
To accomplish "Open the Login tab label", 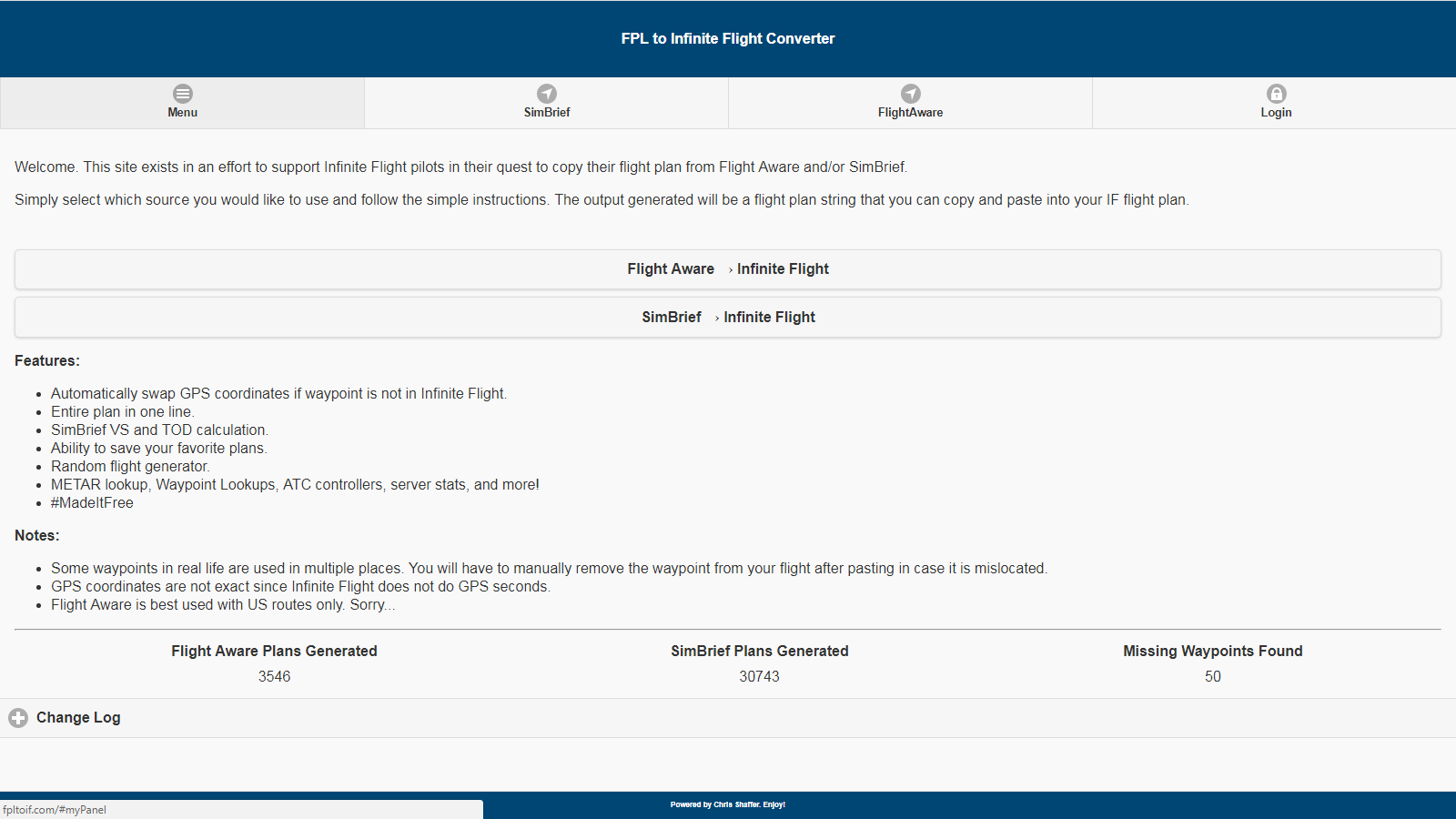I will (1276, 113).
